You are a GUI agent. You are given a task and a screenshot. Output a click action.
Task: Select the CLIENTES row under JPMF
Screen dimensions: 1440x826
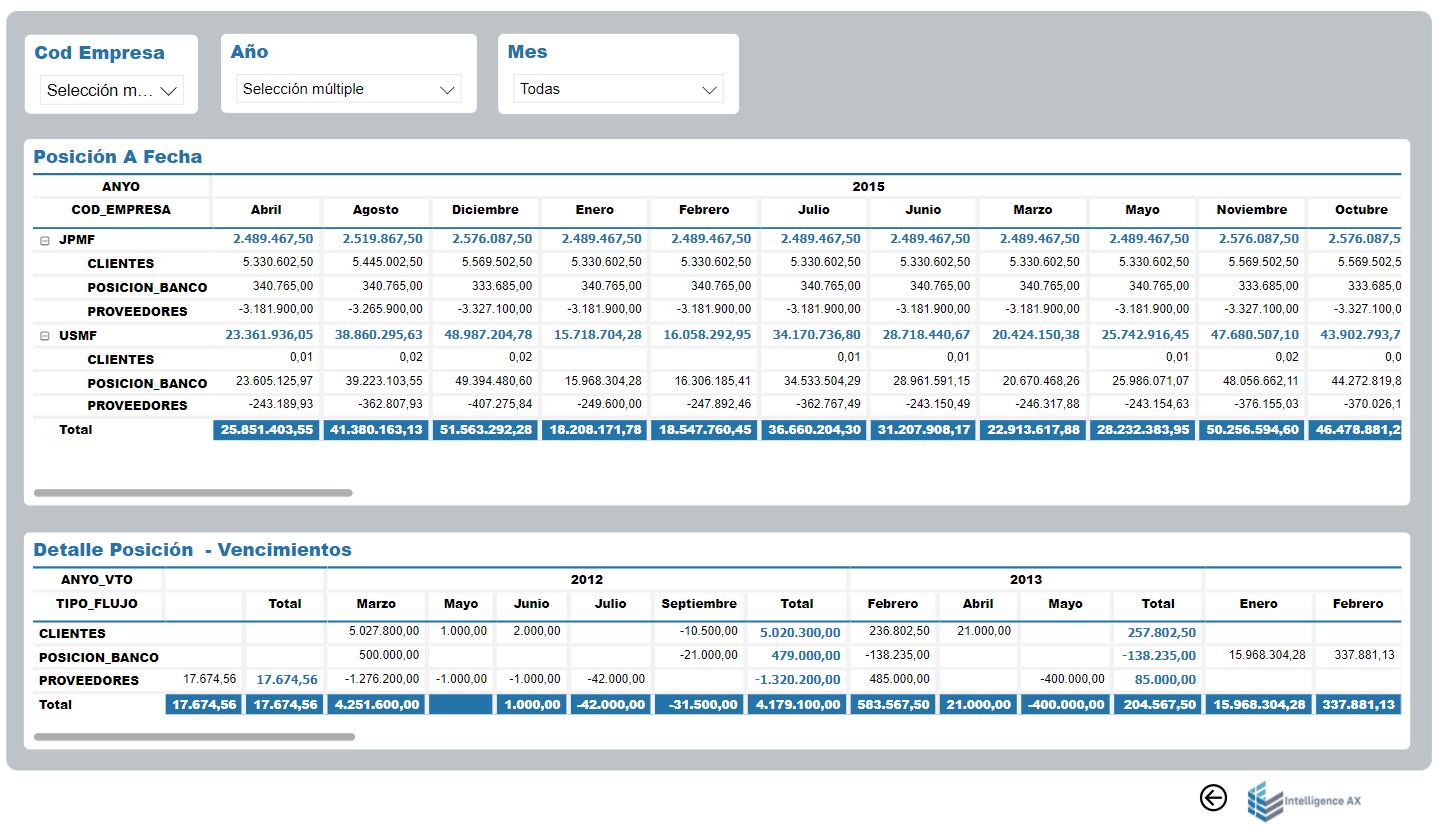tap(121, 264)
